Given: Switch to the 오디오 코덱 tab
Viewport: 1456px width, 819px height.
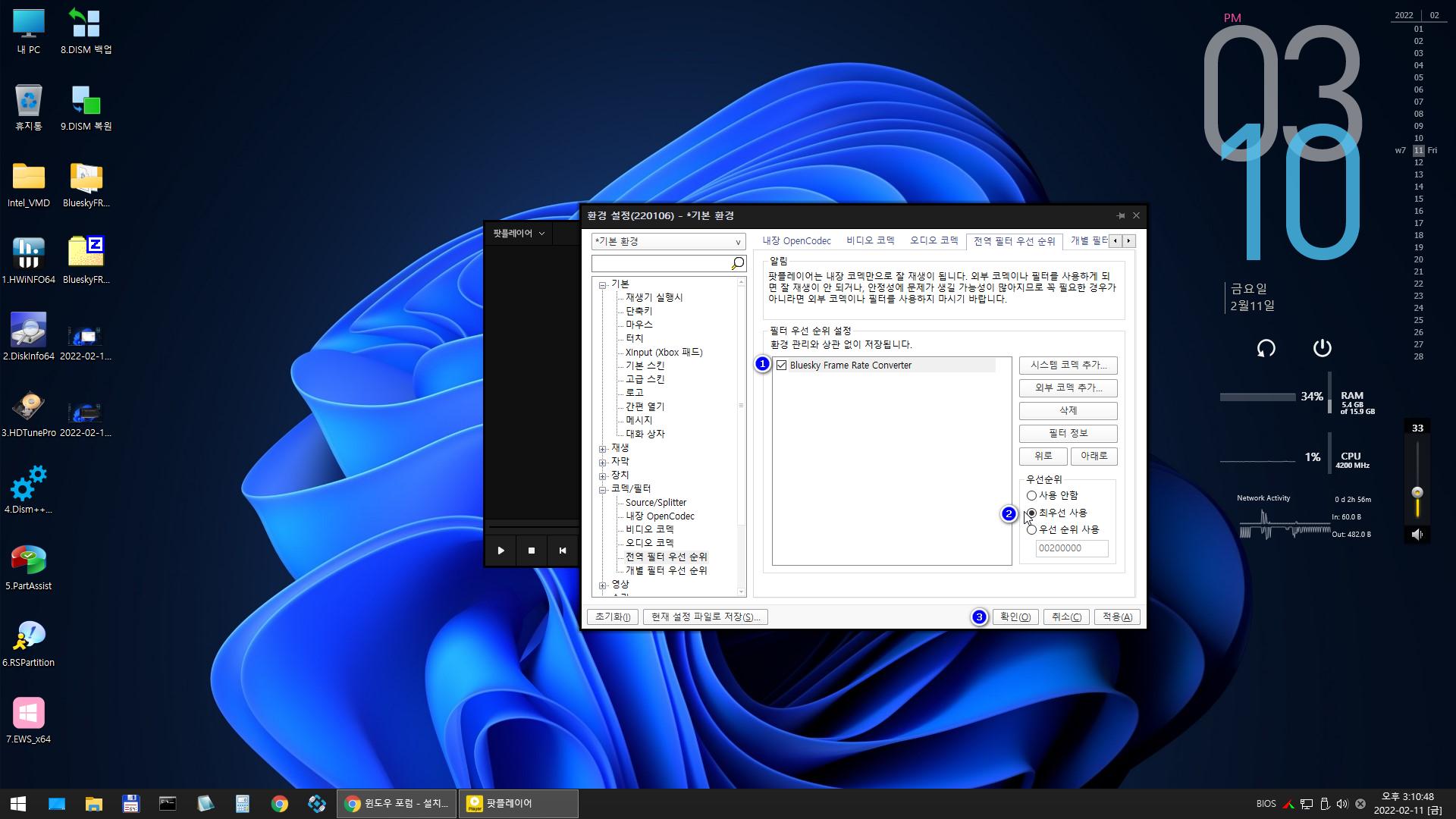Looking at the screenshot, I should [934, 241].
